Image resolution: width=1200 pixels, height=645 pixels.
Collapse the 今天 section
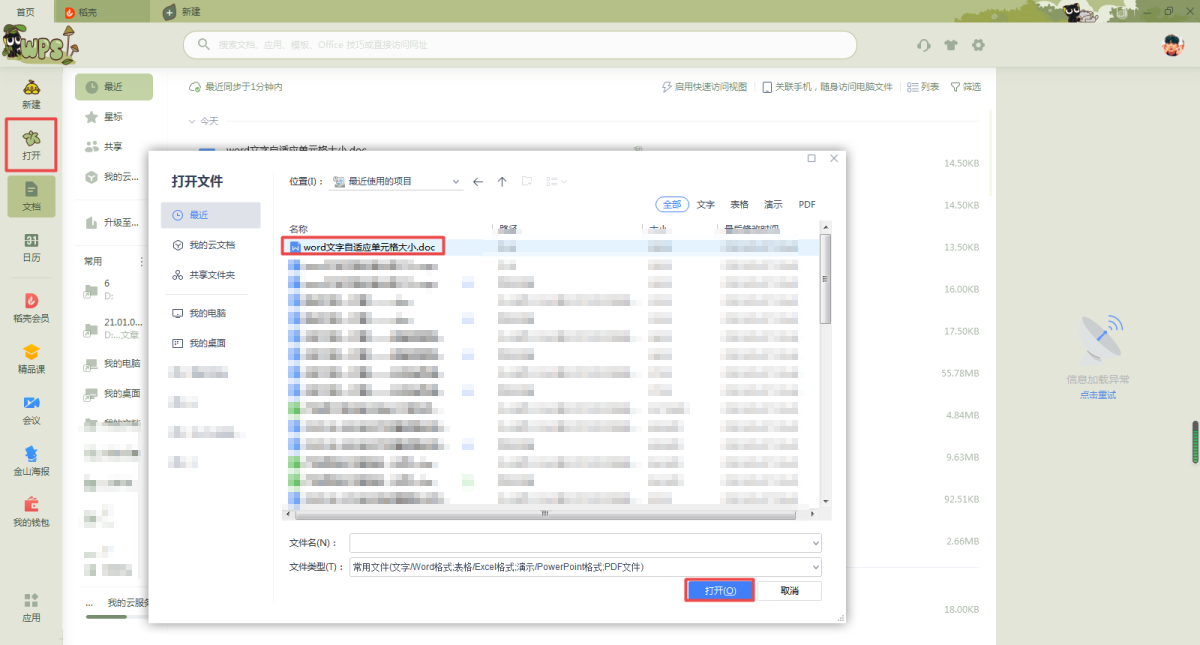(x=192, y=121)
